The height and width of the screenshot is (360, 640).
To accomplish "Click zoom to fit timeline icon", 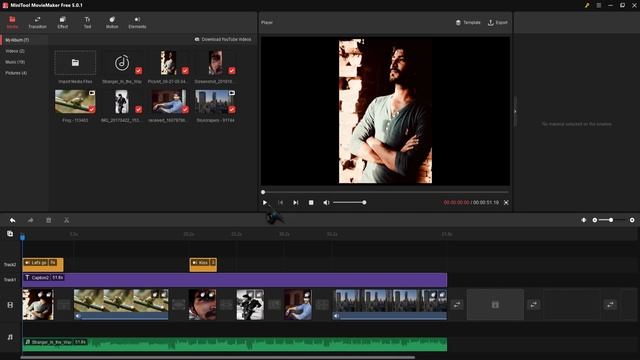I will click(x=584, y=220).
